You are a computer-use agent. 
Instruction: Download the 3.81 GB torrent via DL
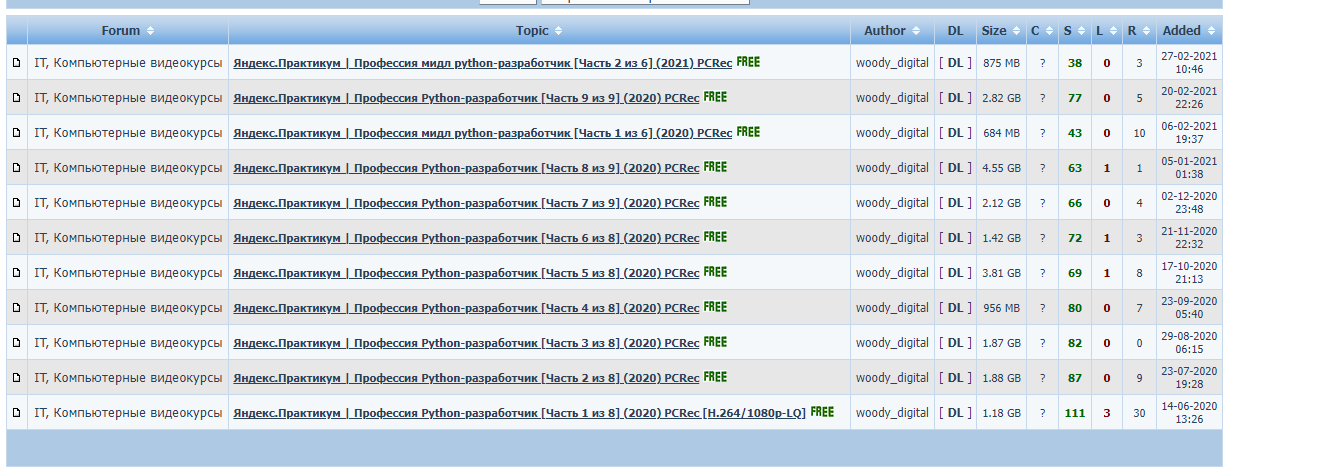click(x=955, y=273)
